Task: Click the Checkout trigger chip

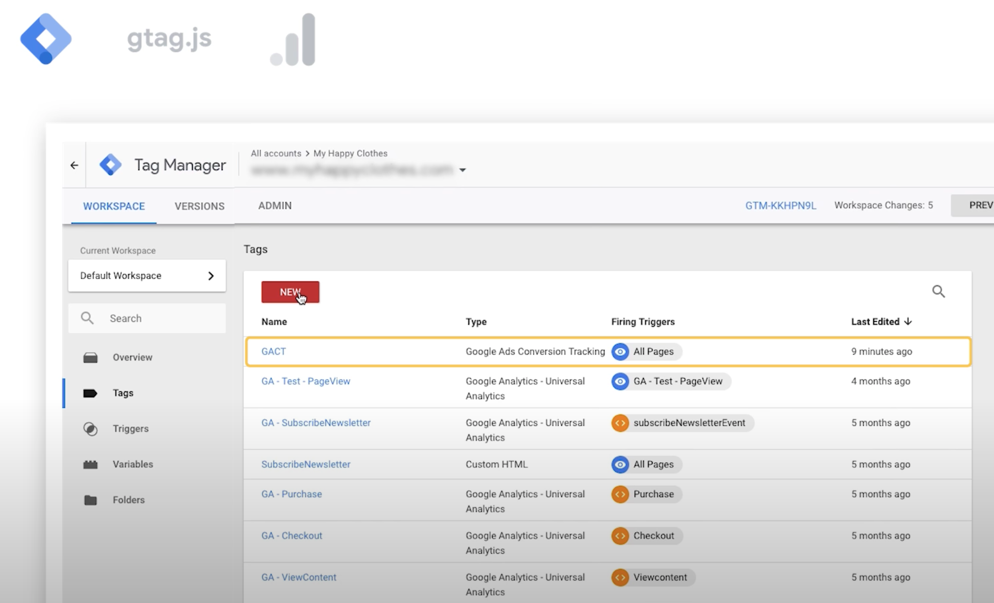Action: pos(647,536)
